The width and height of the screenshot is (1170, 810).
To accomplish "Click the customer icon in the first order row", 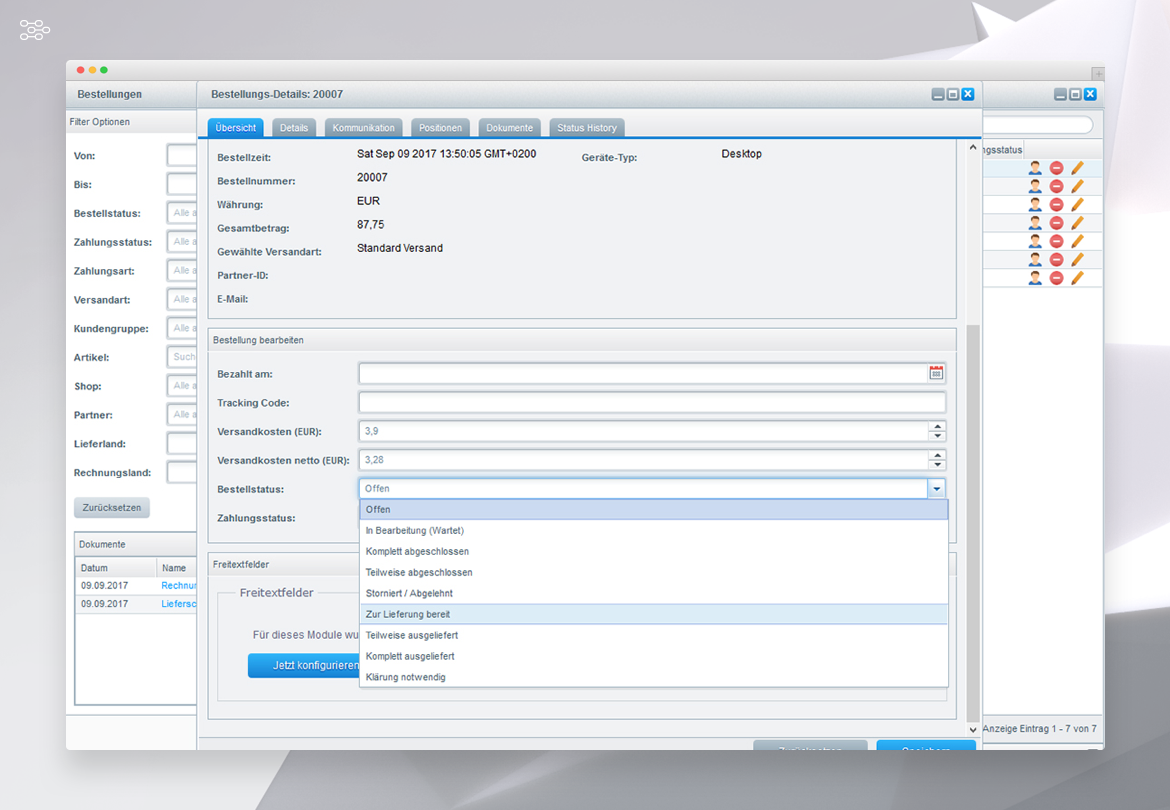I will 1035,168.
